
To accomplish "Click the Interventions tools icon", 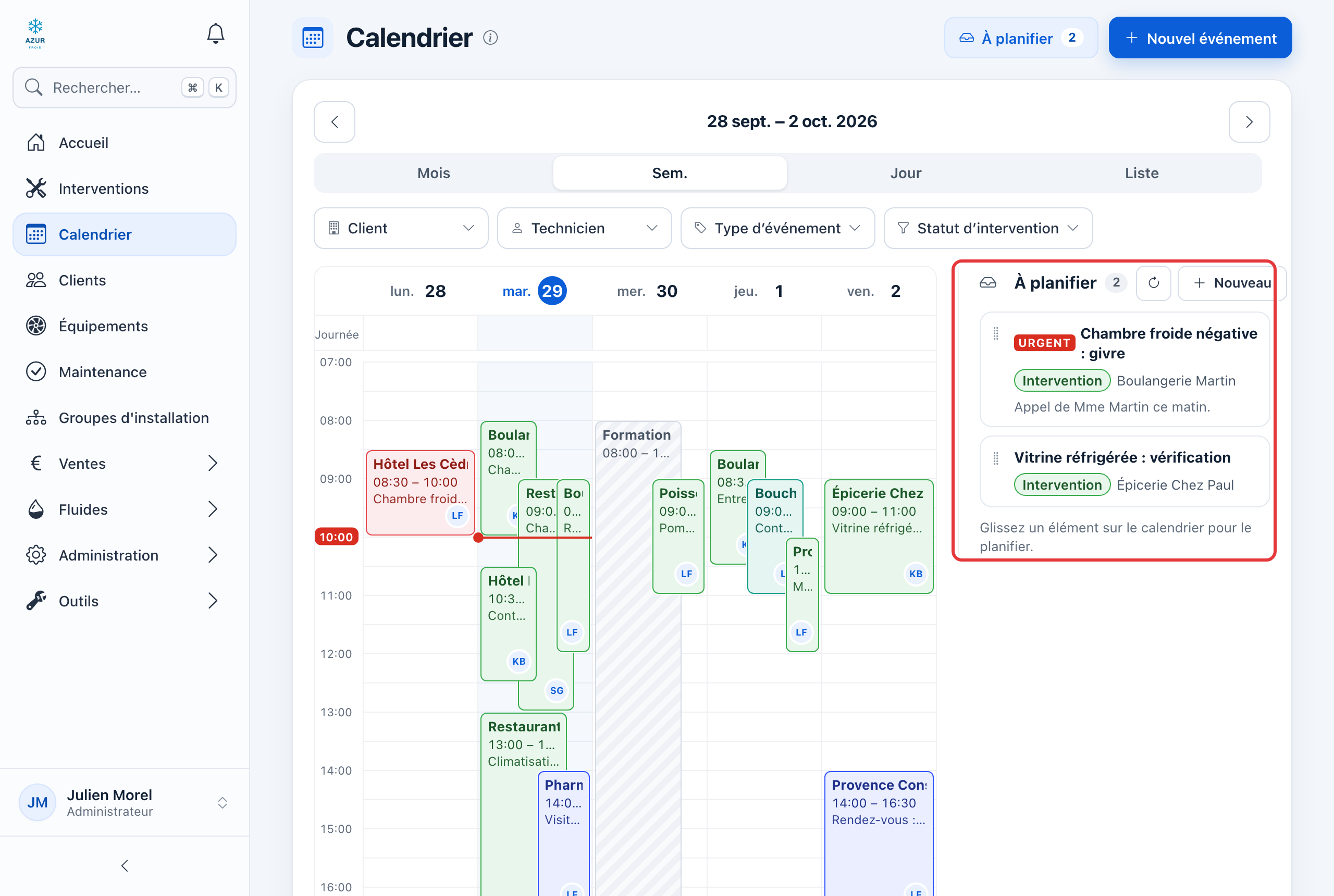I will click(x=36, y=188).
